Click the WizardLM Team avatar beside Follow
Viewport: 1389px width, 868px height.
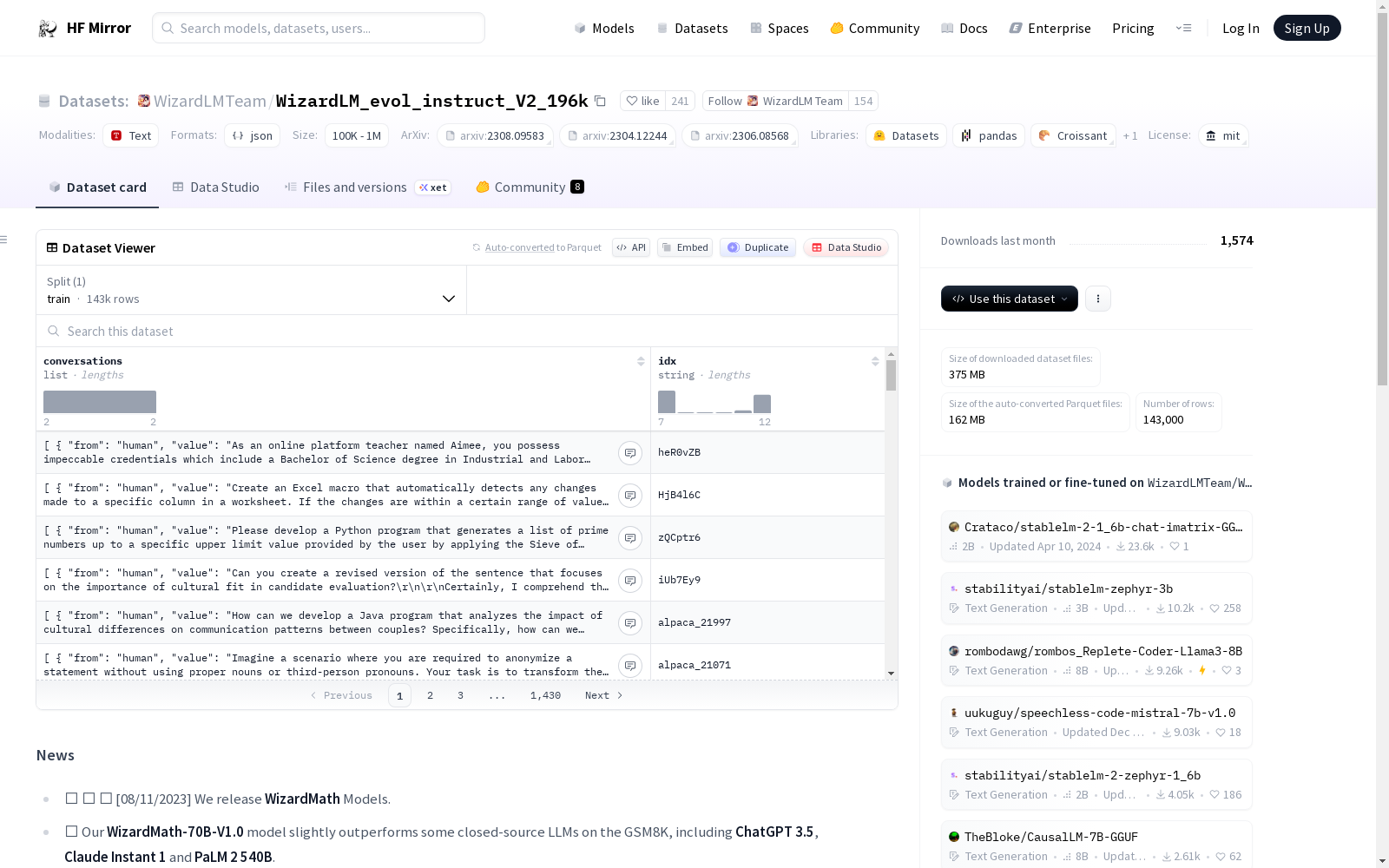click(x=753, y=101)
